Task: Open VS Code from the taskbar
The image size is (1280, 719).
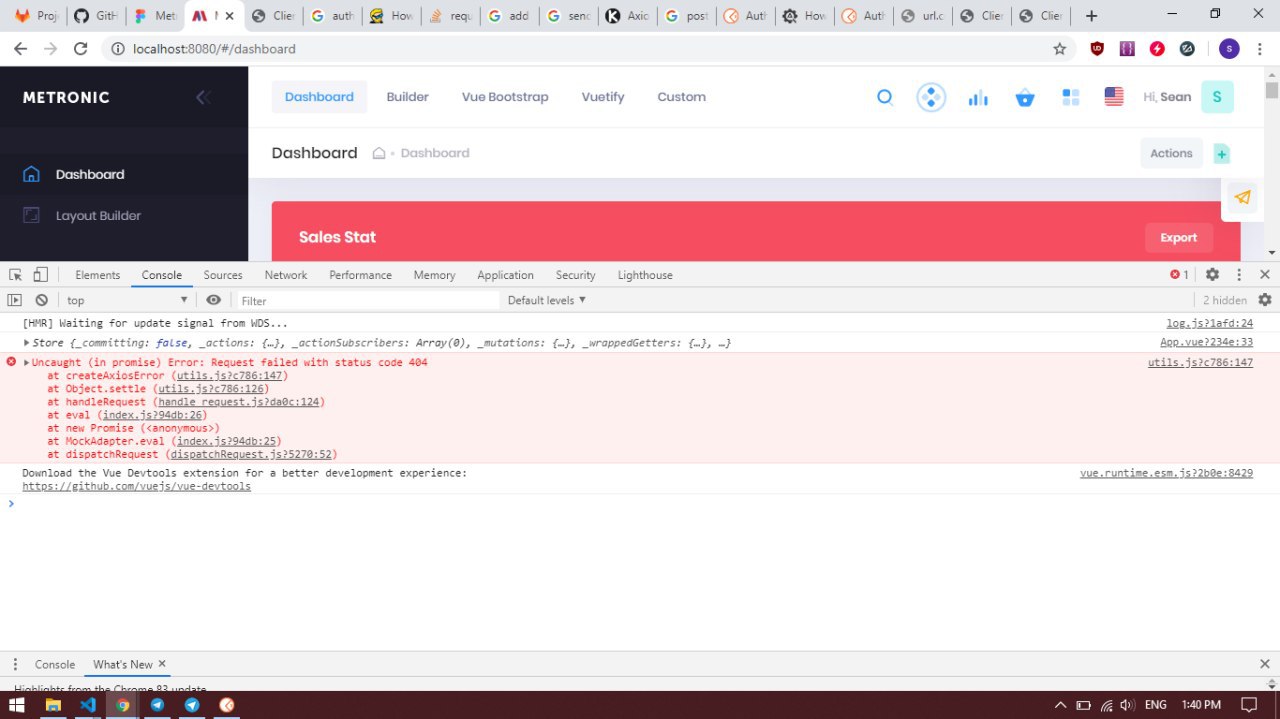Action: point(88,705)
